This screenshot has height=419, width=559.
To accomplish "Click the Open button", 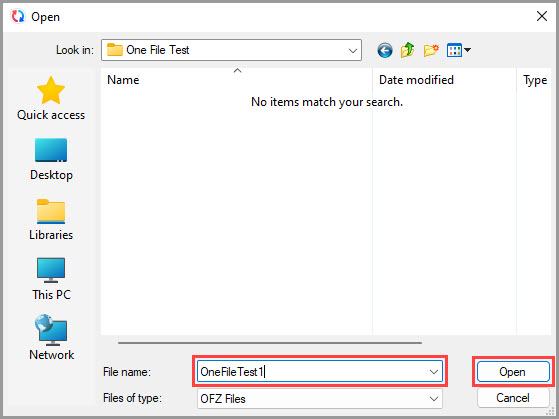I will click(x=513, y=372).
